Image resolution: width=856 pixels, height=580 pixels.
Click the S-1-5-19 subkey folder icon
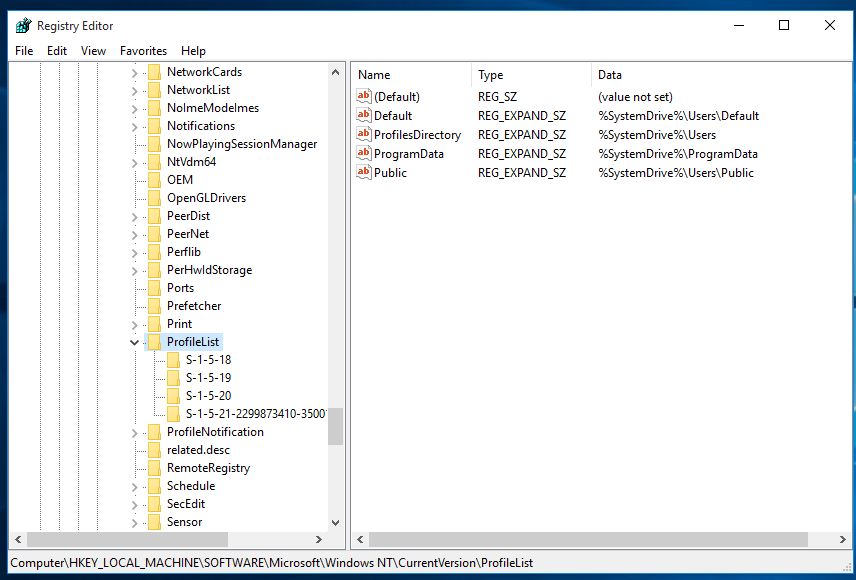pos(174,378)
